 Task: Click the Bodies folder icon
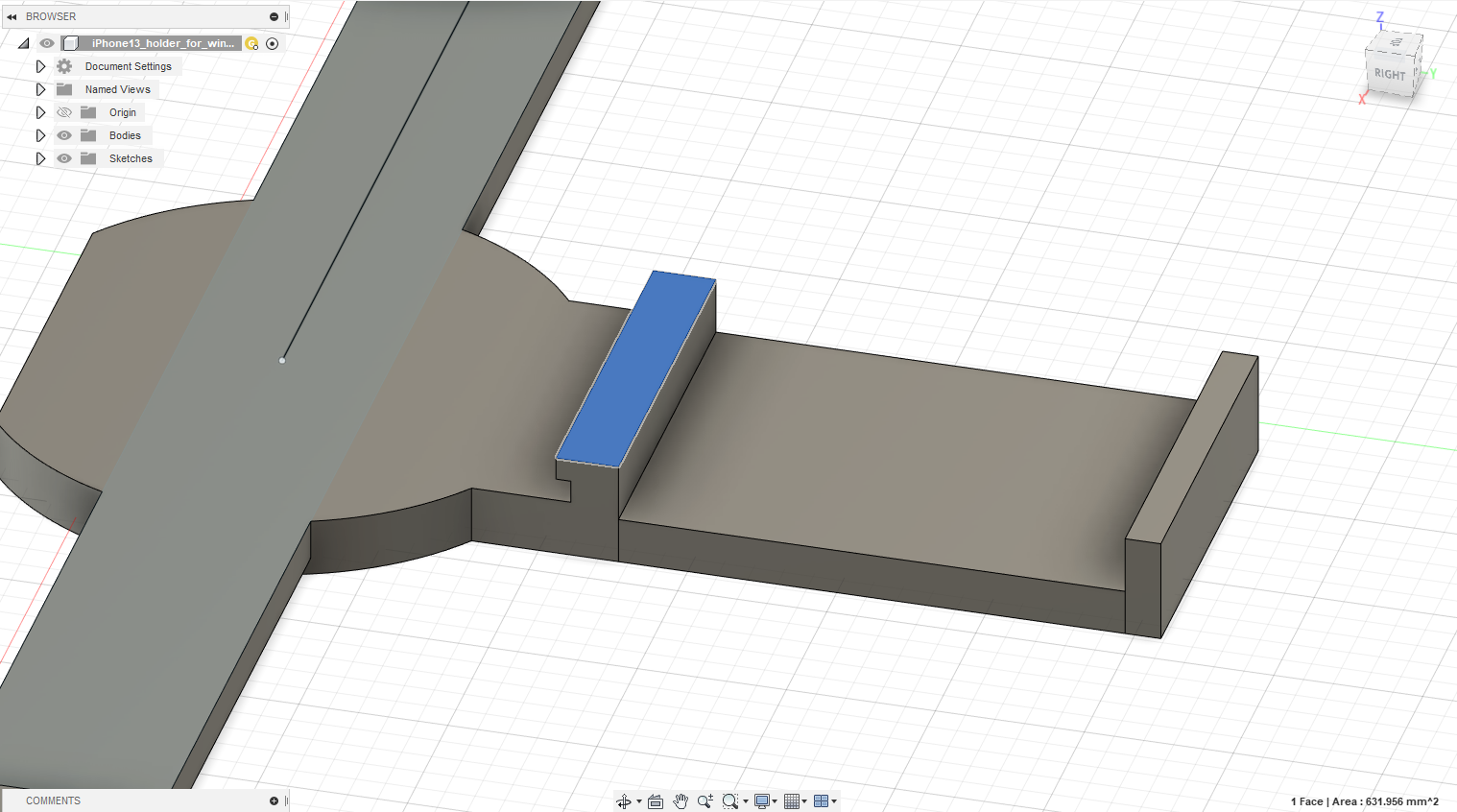(88, 135)
